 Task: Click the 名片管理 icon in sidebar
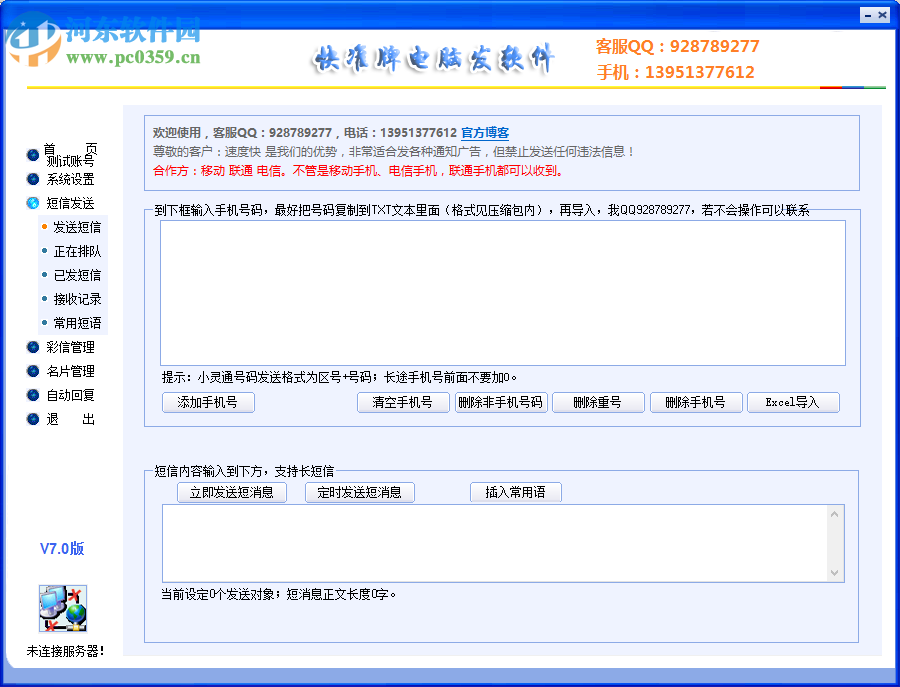31,371
